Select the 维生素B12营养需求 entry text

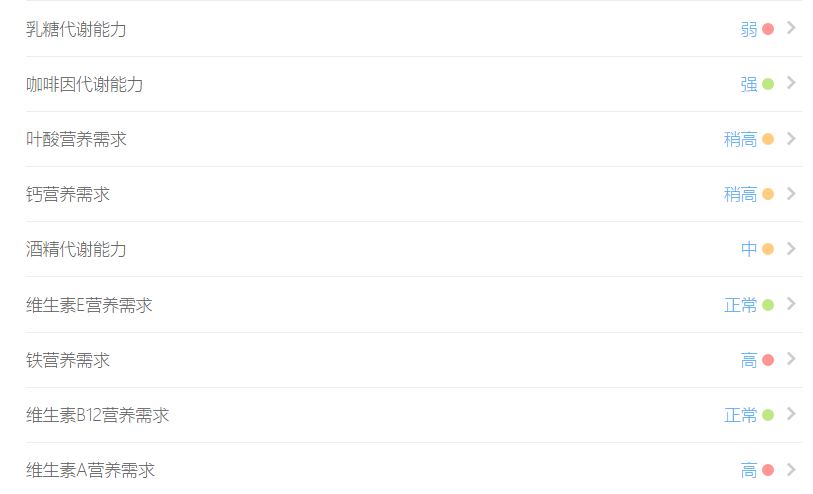click(97, 415)
